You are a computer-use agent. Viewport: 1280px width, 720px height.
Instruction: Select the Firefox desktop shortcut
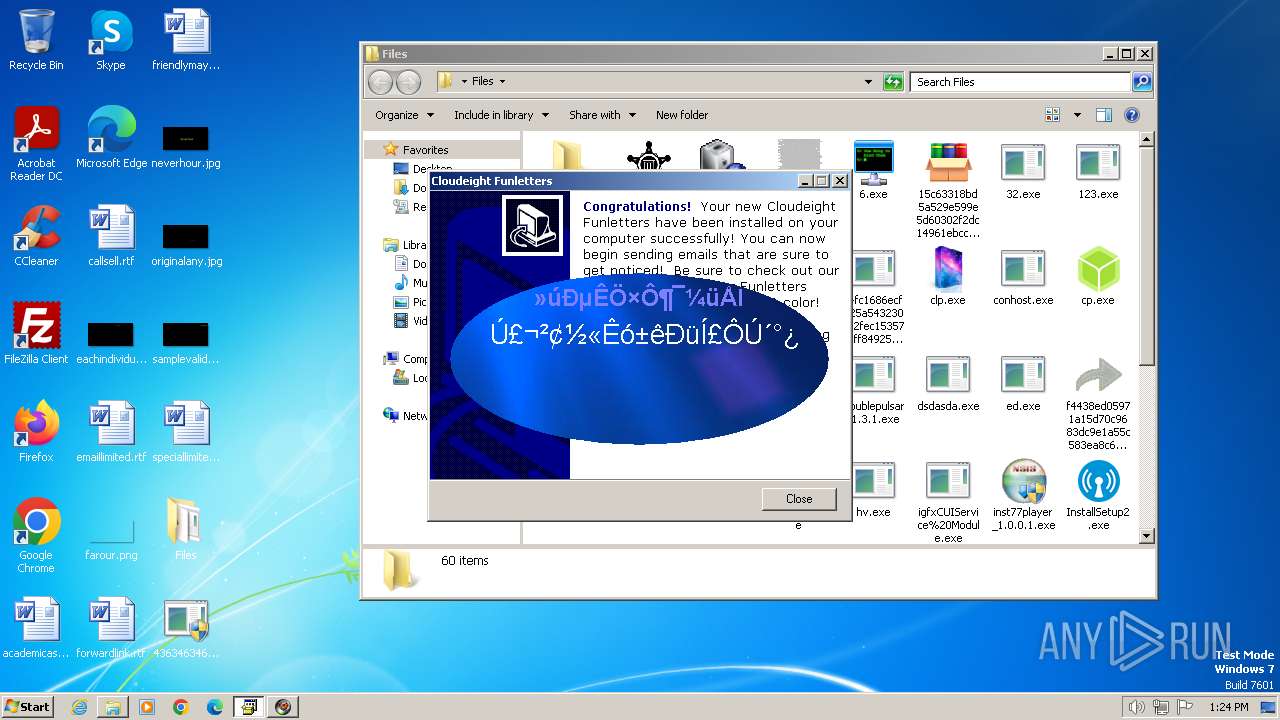[36, 432]
